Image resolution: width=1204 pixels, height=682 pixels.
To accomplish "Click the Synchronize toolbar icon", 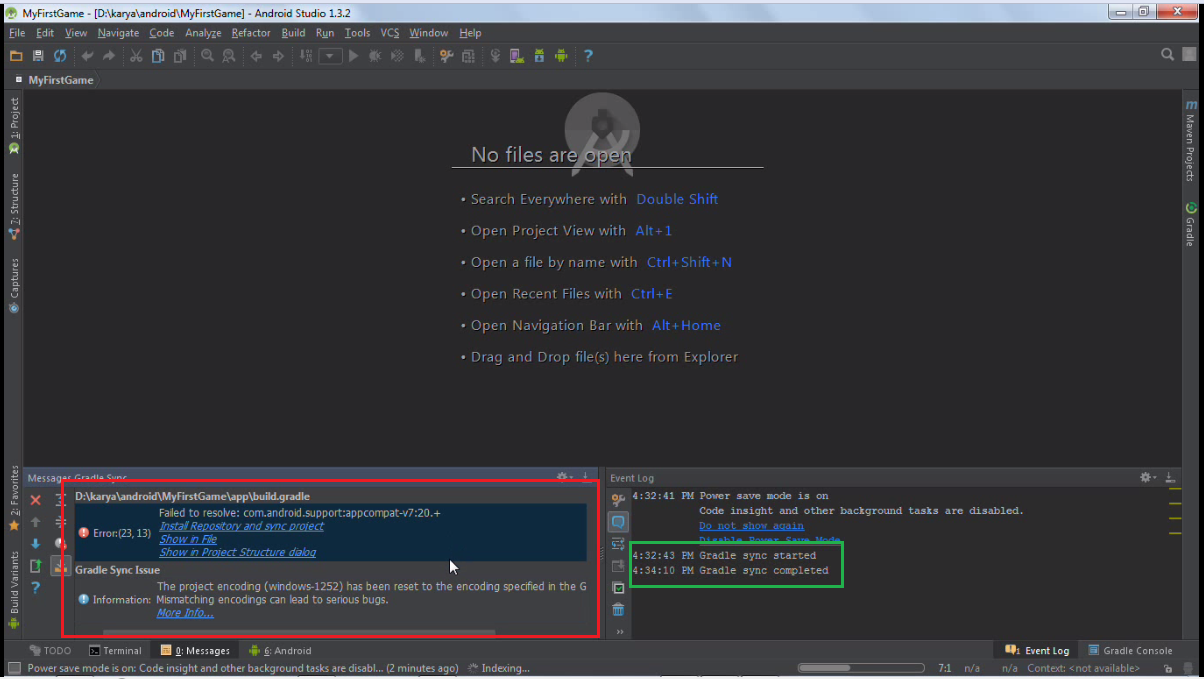I will coord(60,56).
